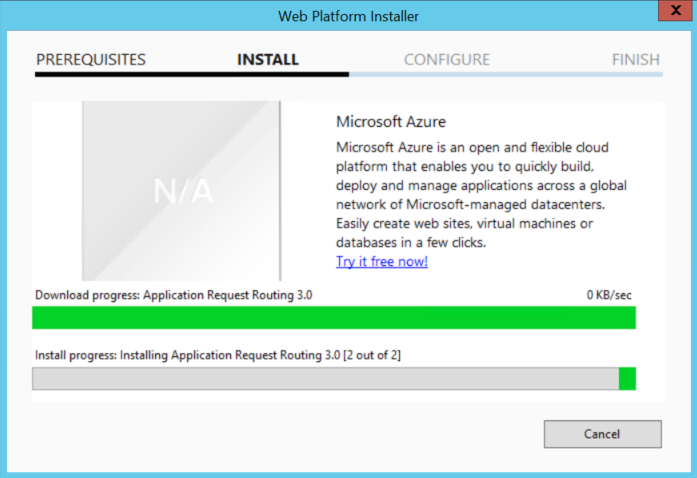Close the Web Platform Installer window
The height and width of the screenshot is (478, 697).
tap(675, 10)
